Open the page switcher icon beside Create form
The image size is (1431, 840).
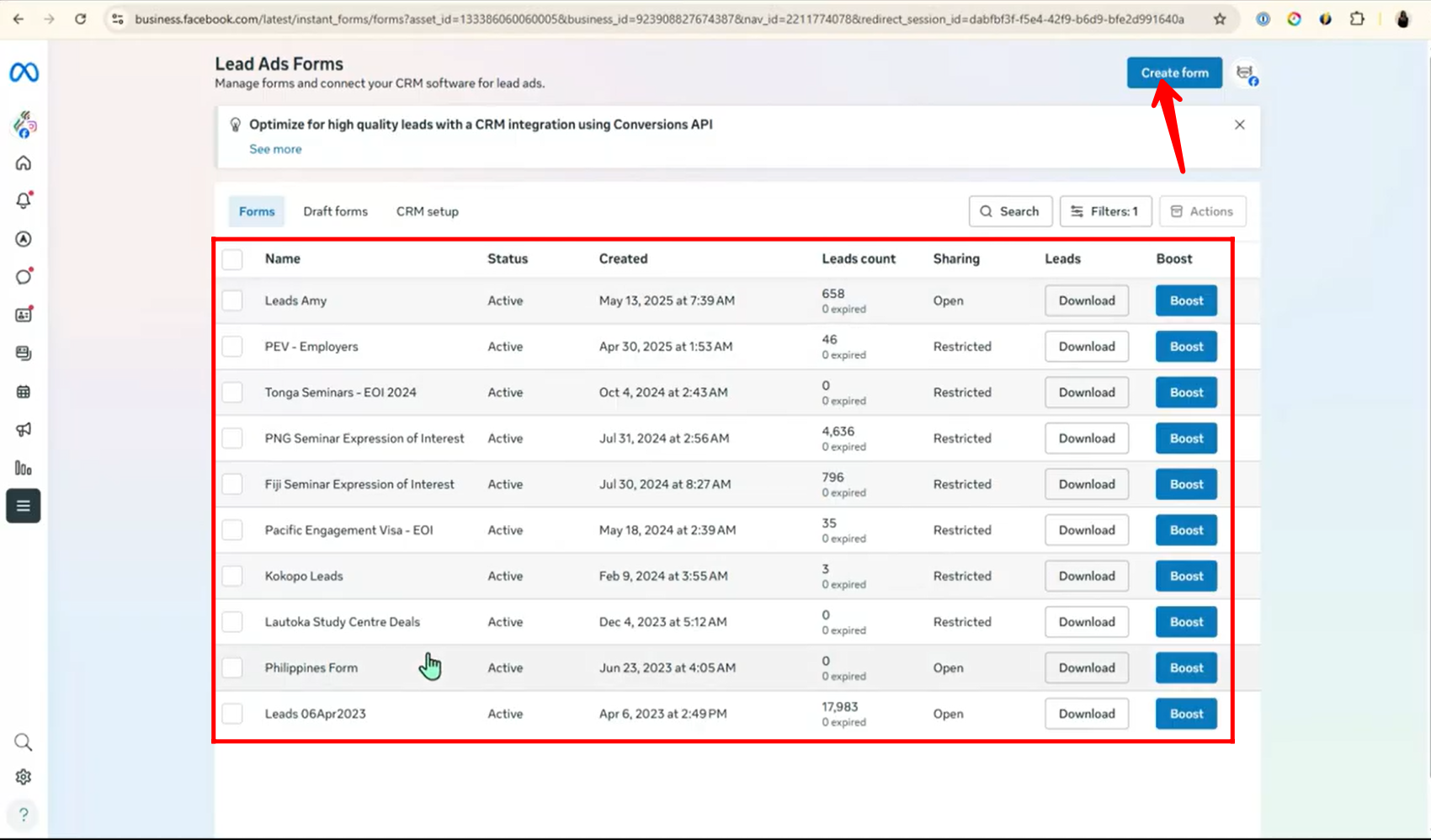click(1247, 73)
